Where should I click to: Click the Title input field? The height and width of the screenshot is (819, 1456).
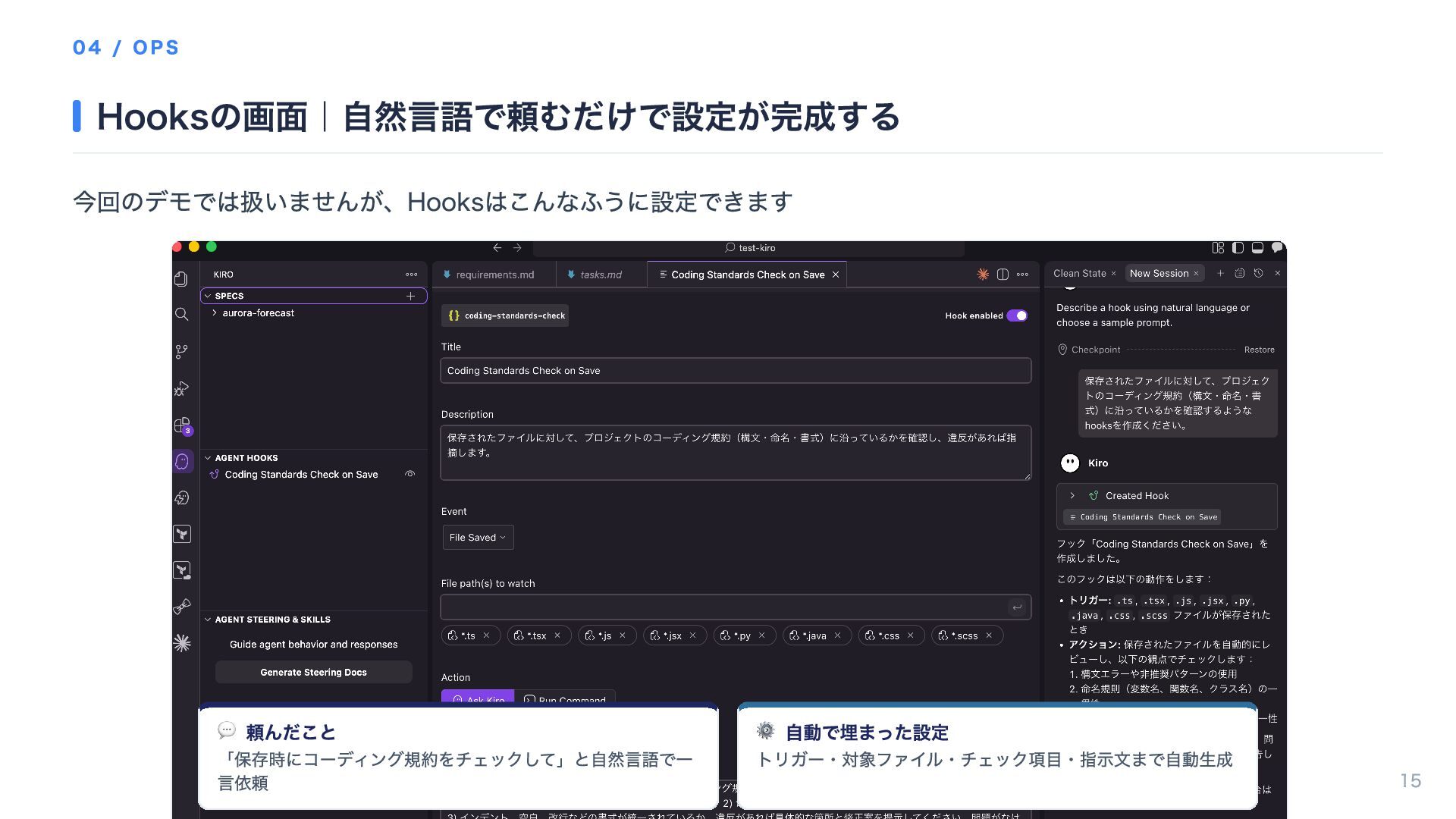[x=736, y=371]
